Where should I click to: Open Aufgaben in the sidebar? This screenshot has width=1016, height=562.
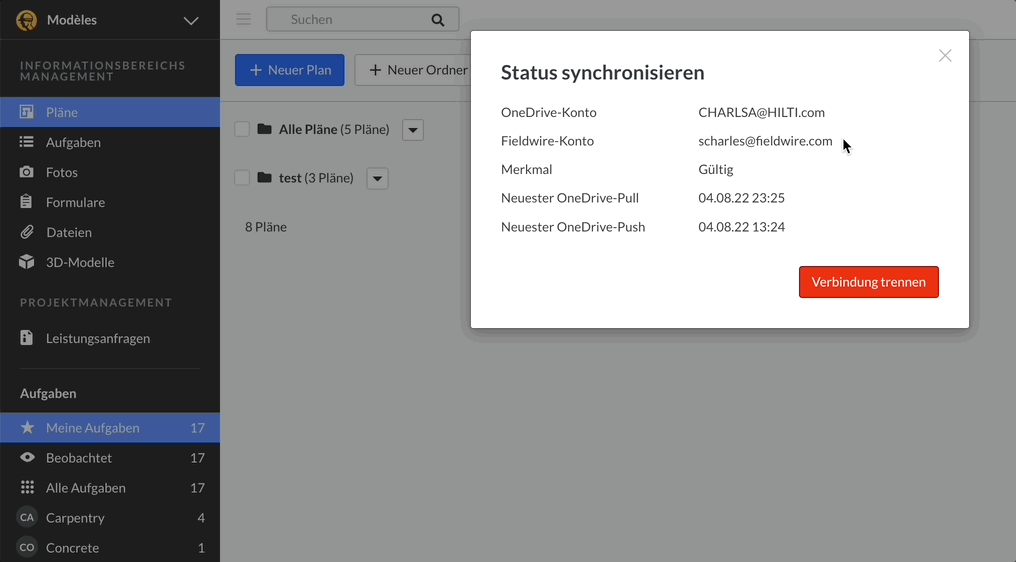point(110,142)
